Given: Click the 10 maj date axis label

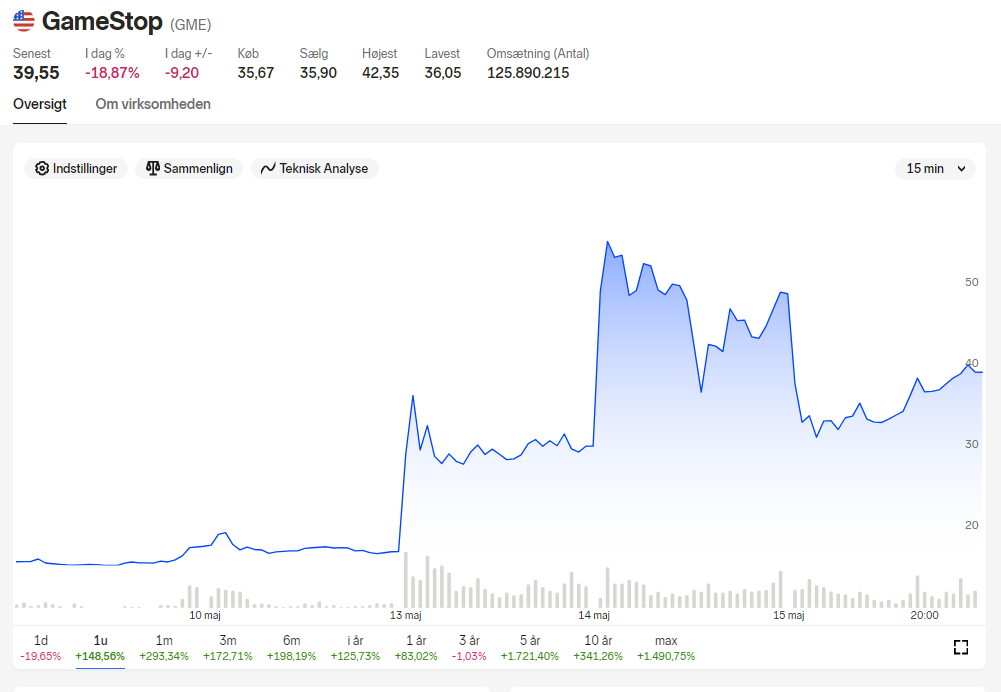Looking at the screenshot, I should [x=205, y=615].
